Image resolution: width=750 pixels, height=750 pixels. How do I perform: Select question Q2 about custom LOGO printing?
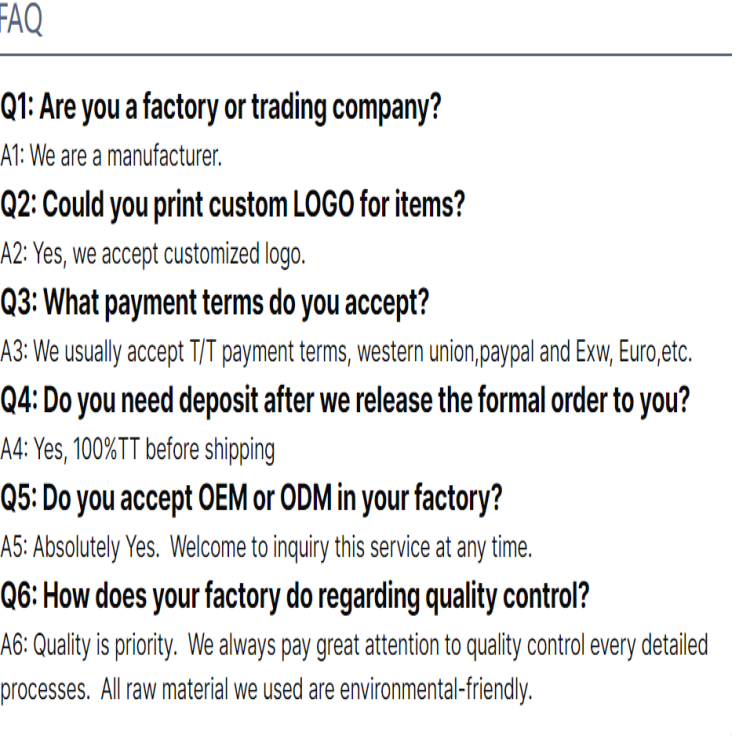tap(232, 205)
